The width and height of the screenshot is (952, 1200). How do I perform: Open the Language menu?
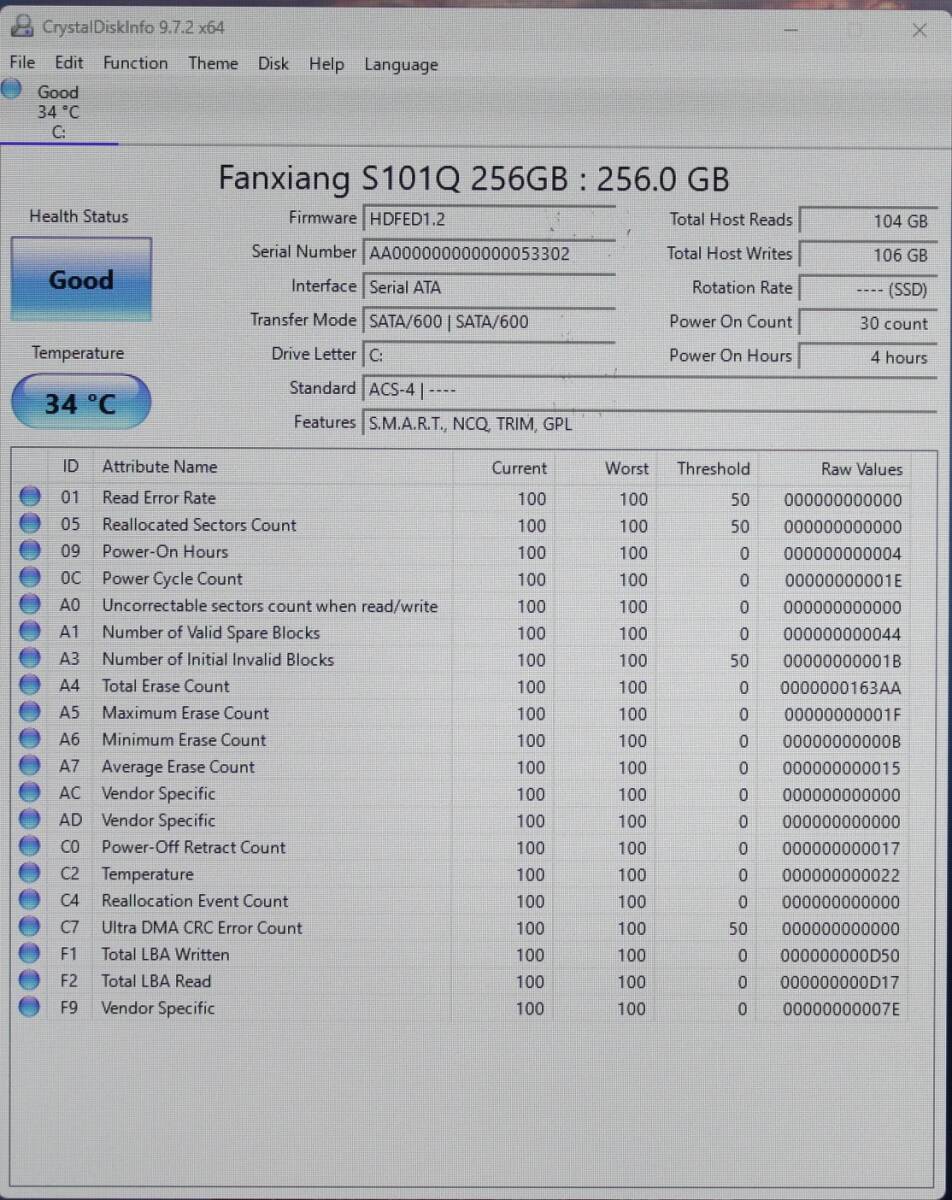tap(401, 65)
